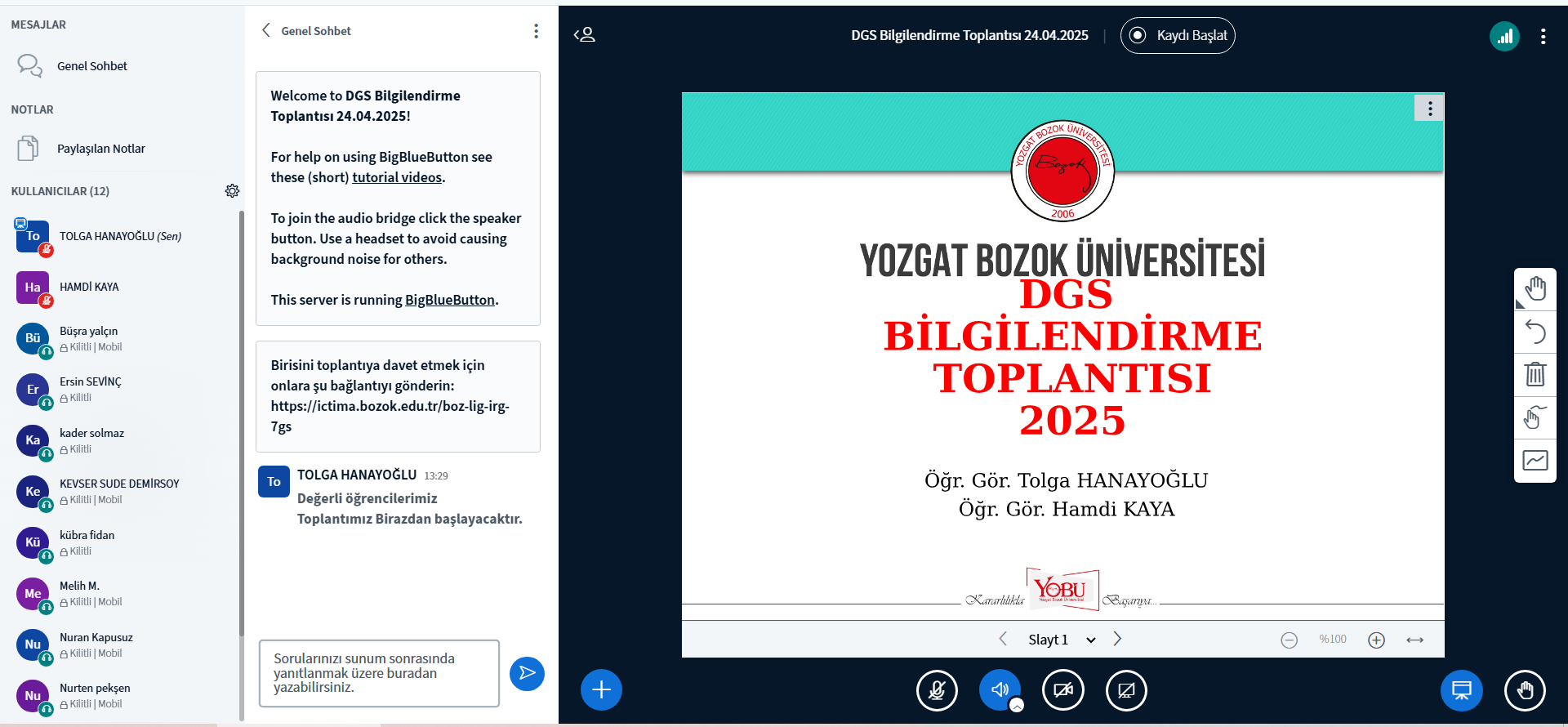Viewport: 1568px width, 727px height.
Task: Select Nurten pekşen user
Action: (x=122, y=695)
